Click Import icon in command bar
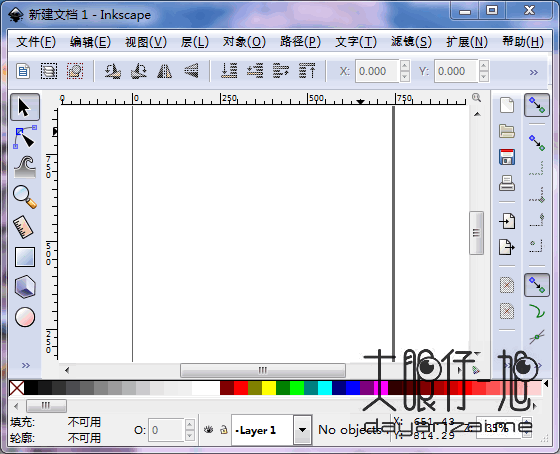The width and height of the screenshot is (560, 454). [x=507, y=221]
